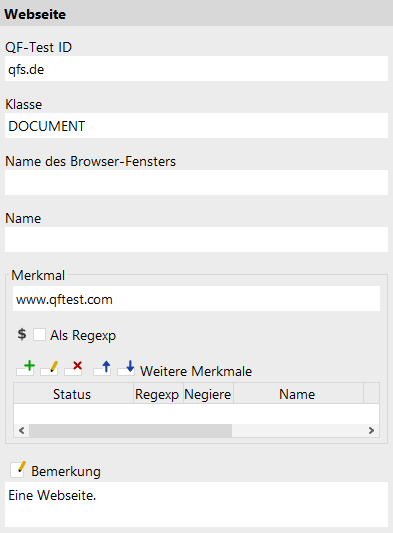This screenshot has width=393, height=533.
Task: Click the table's right scroll arrow
Action: point(372,431)
